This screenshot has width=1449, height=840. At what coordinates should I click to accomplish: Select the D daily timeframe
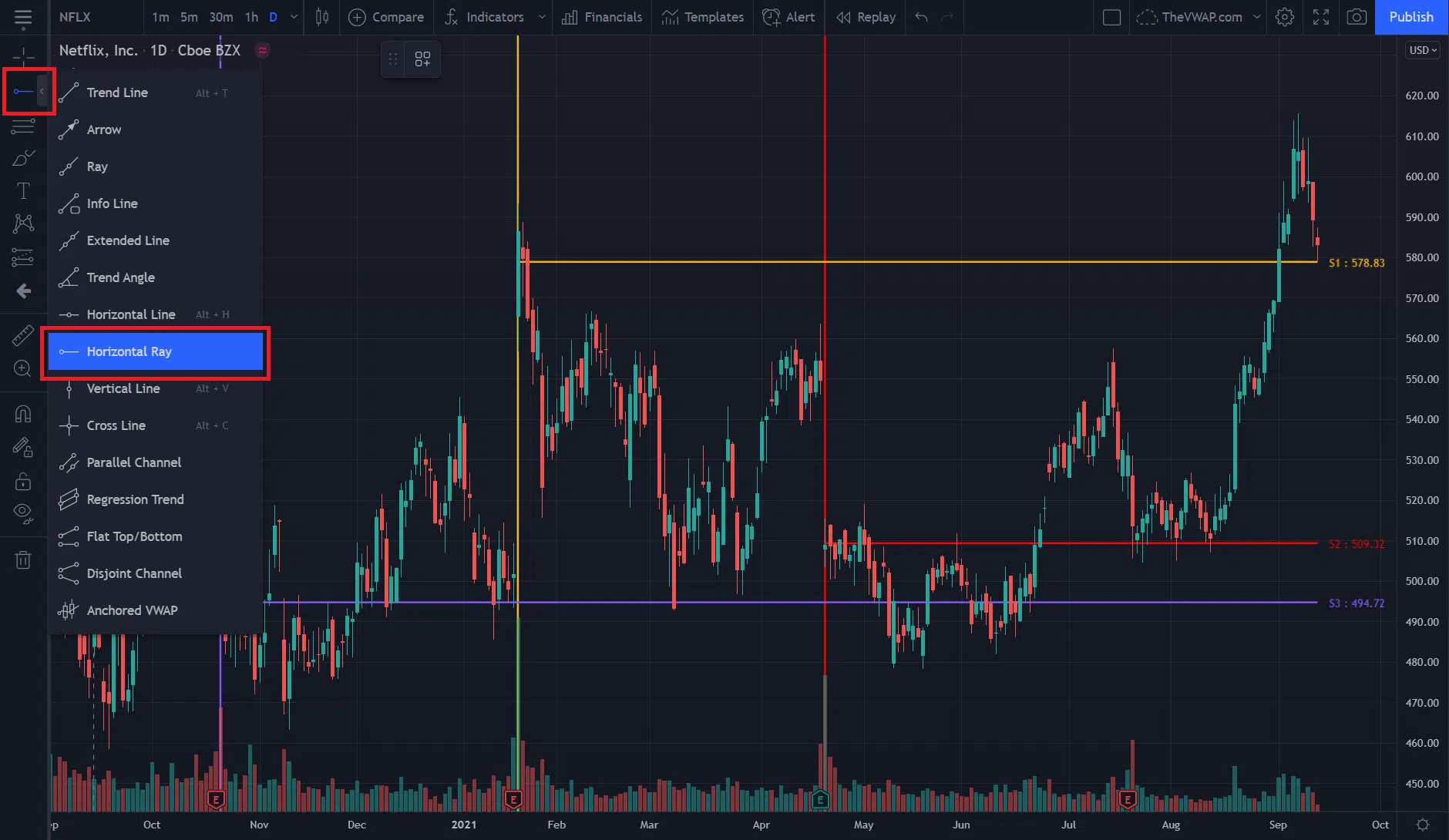click(273, 17)
